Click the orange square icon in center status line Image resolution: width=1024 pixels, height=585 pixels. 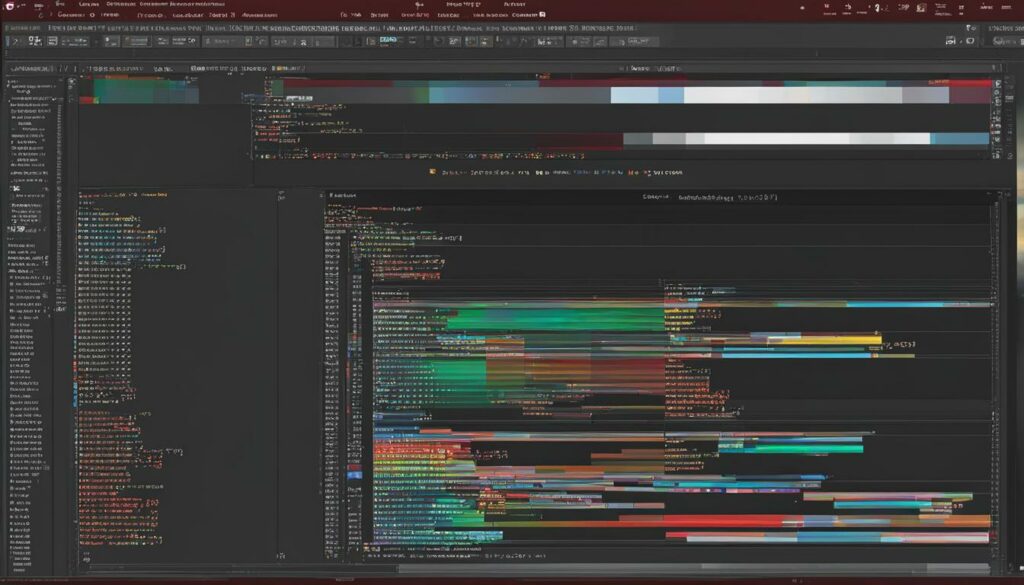[432, 172]
